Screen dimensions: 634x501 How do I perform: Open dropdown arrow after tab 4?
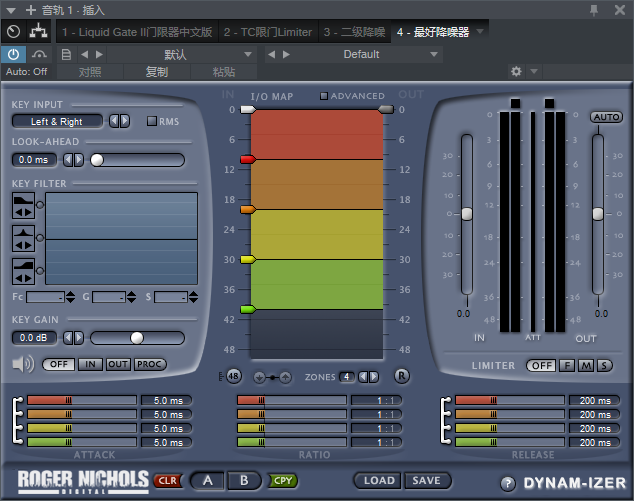click(x=480, y=31)
